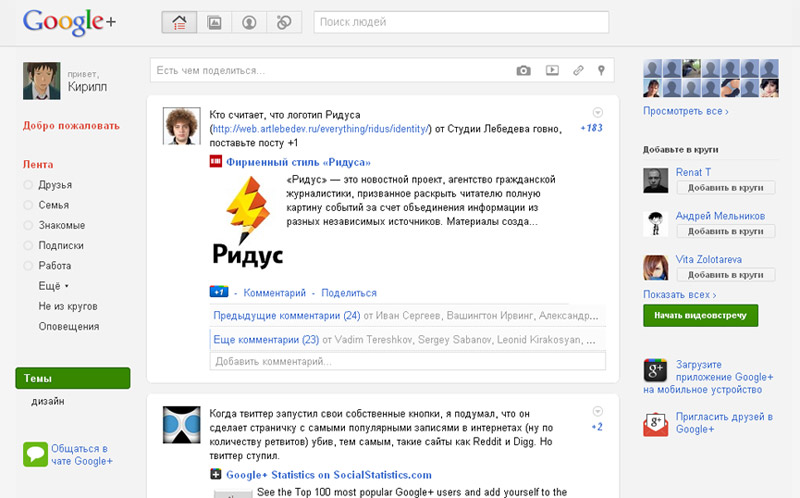Open Vita Zolotareva's avatar

click(x=656, y=267)
